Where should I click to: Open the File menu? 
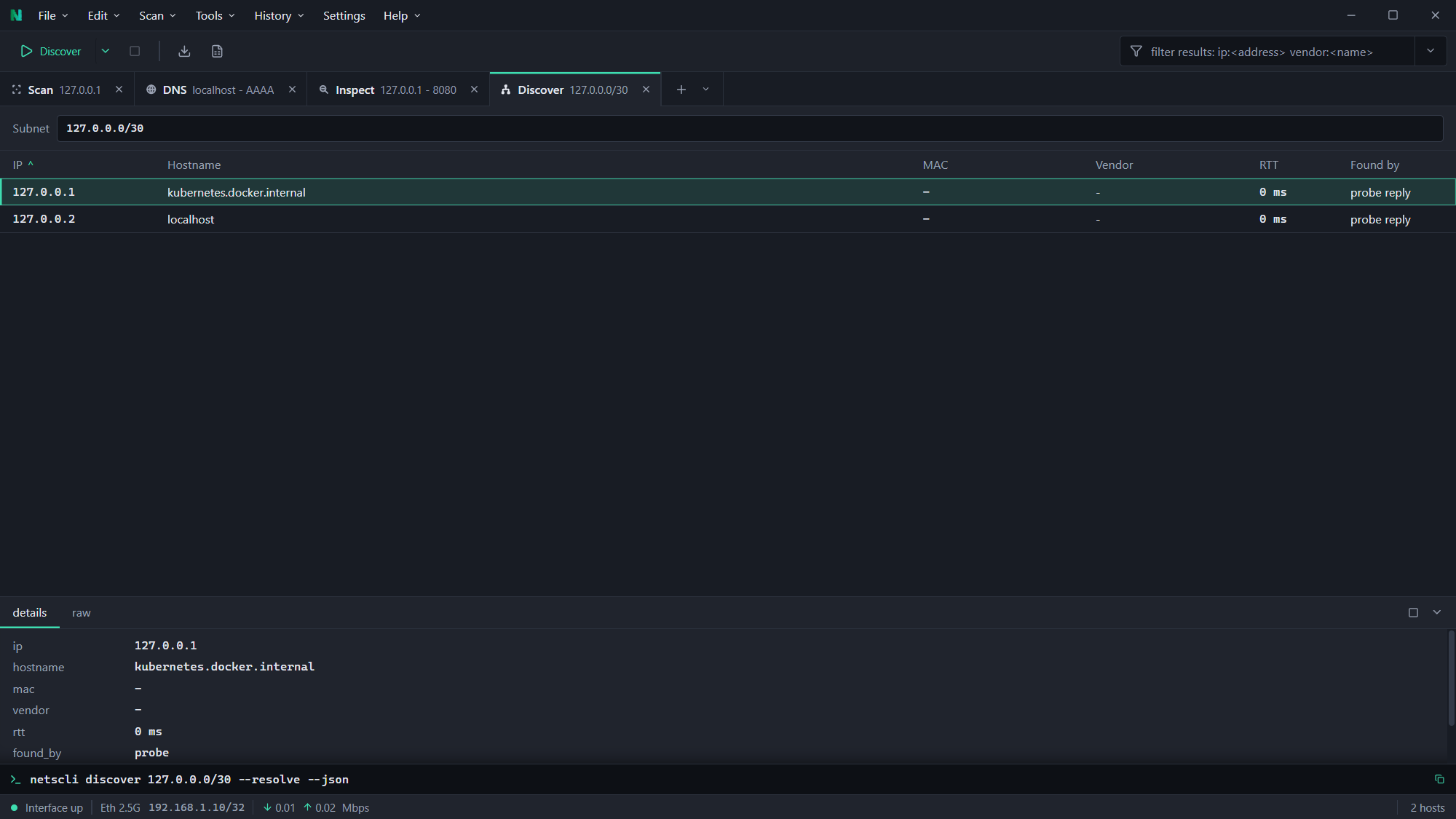[x=53, y=15]
